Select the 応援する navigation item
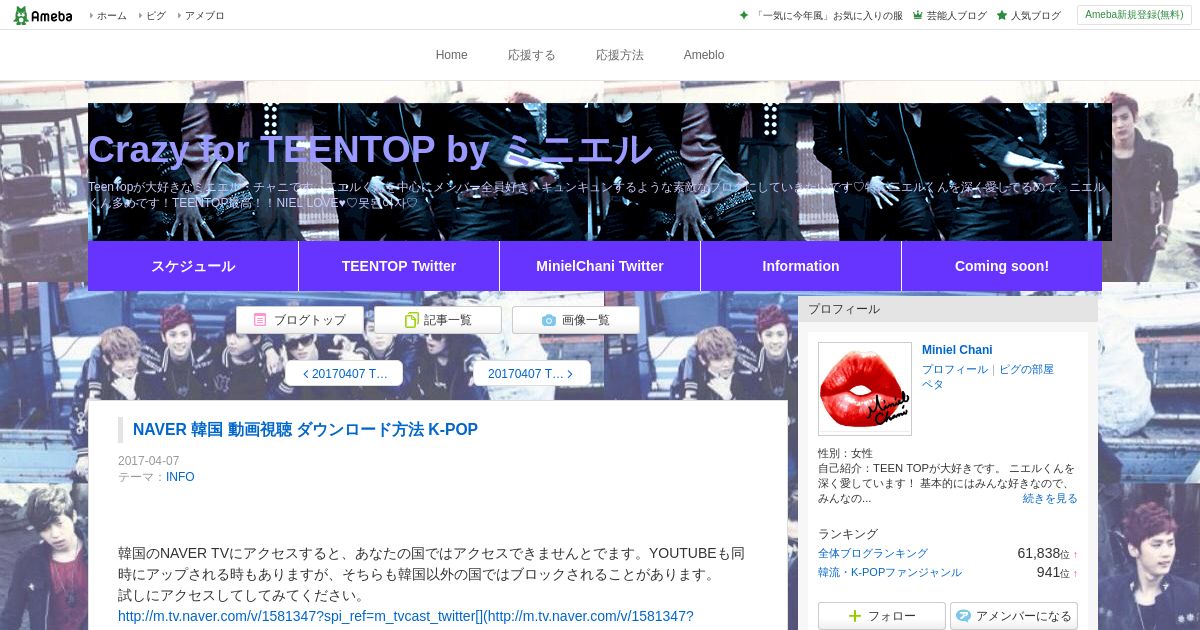 point(531,55)
